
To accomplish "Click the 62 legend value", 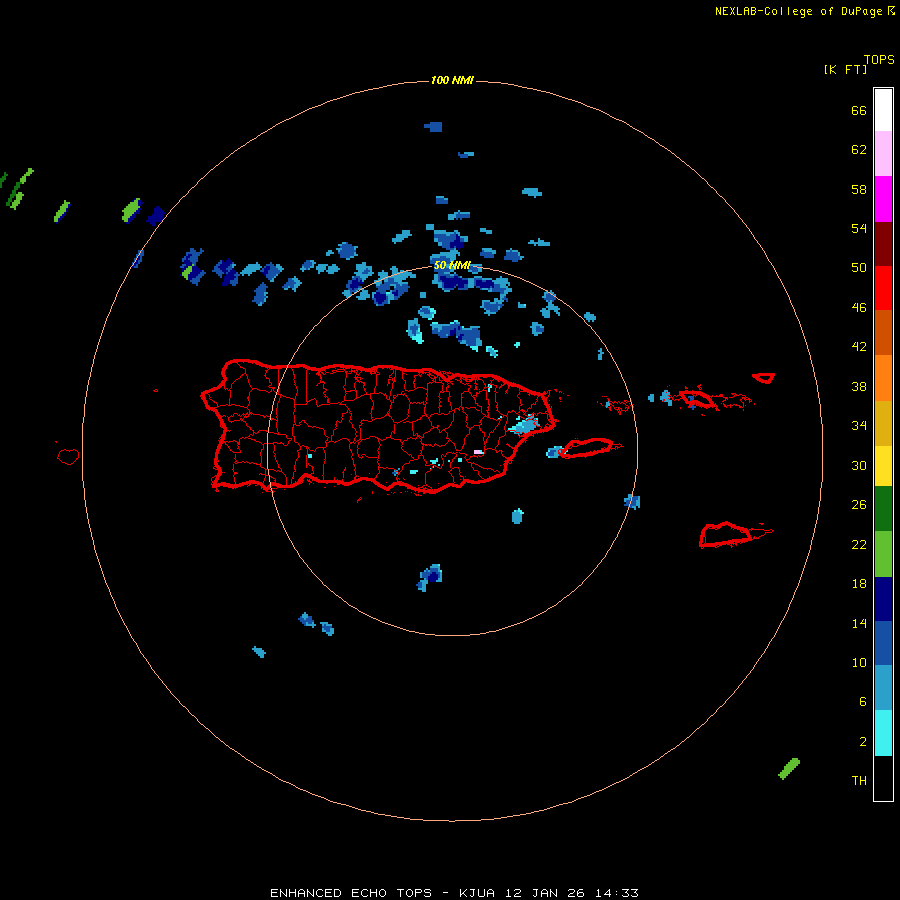I will click(859, 150).
